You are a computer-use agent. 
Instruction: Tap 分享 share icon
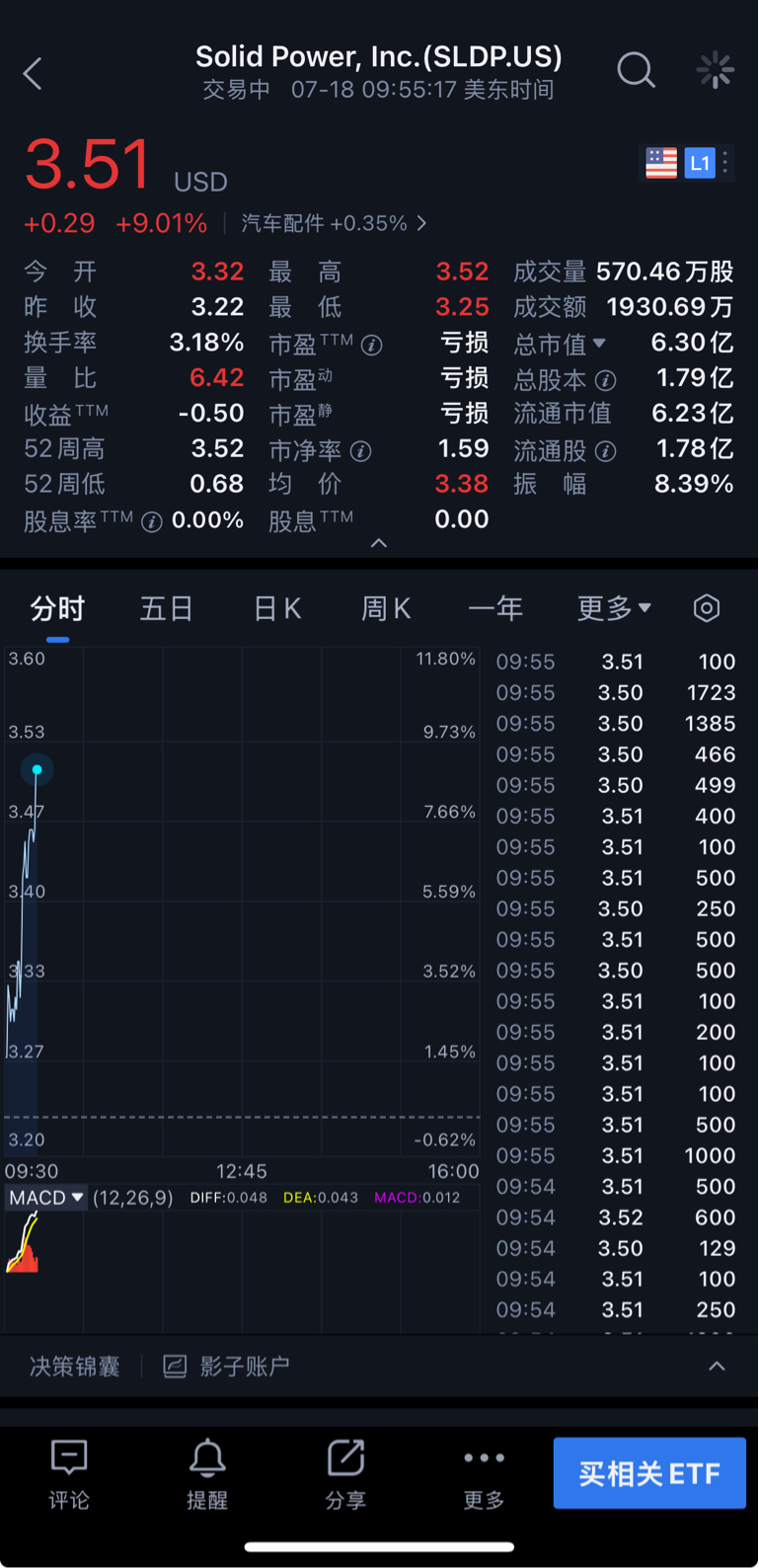tap(346, 1458)
